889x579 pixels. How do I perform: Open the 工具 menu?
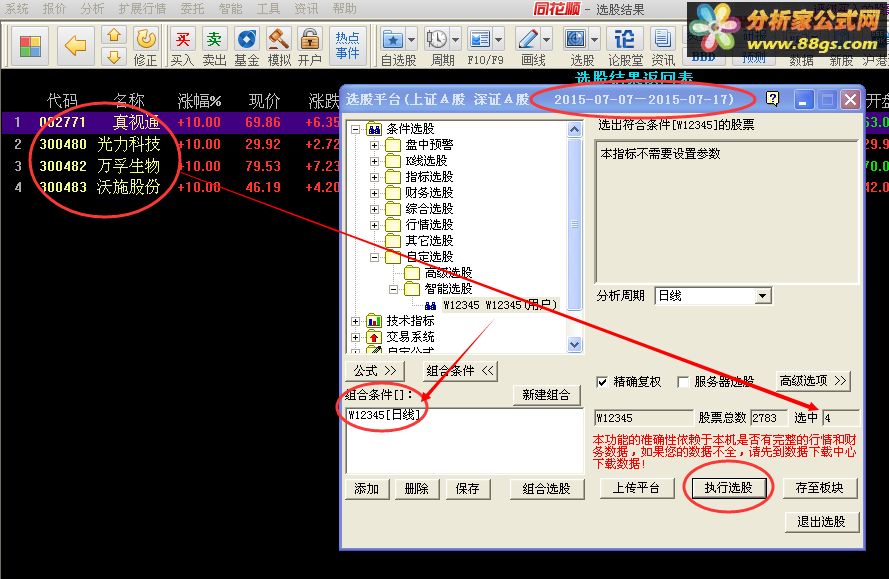click(x=268, y=9)
